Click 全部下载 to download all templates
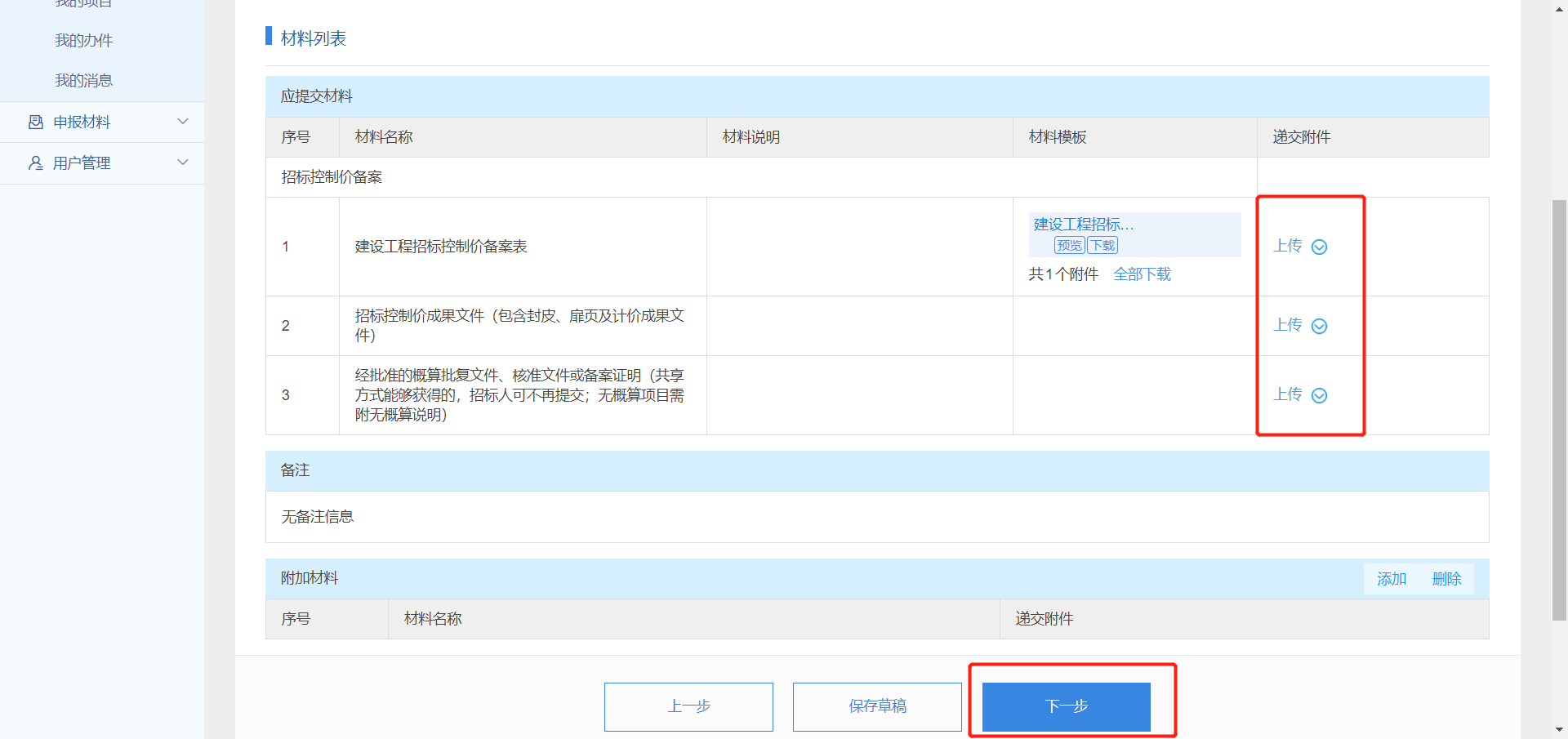The image size is (1568, 739). pyautogui.click(x=1142, y=274)
